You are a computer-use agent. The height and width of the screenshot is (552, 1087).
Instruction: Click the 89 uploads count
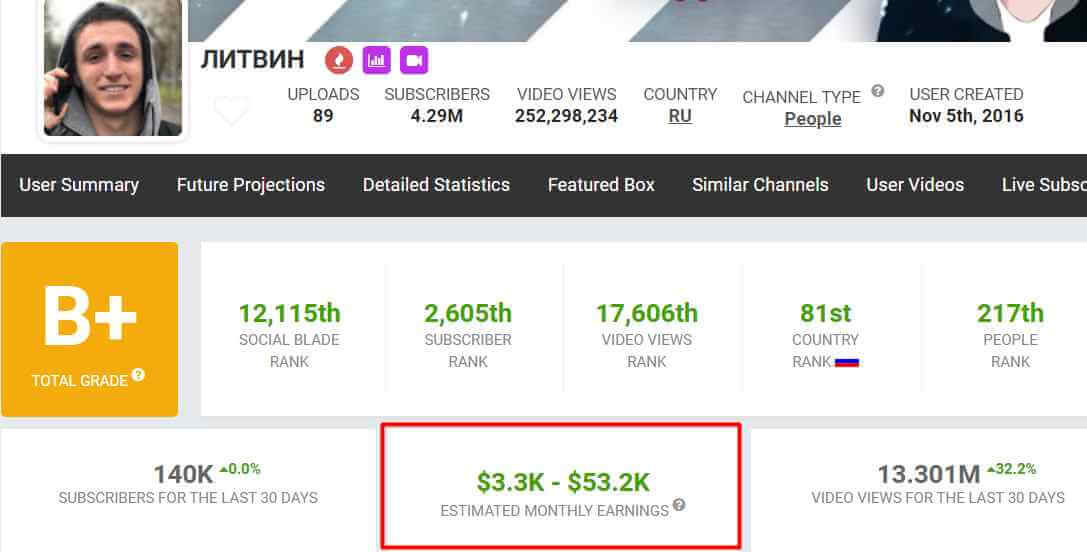point(323,116)
